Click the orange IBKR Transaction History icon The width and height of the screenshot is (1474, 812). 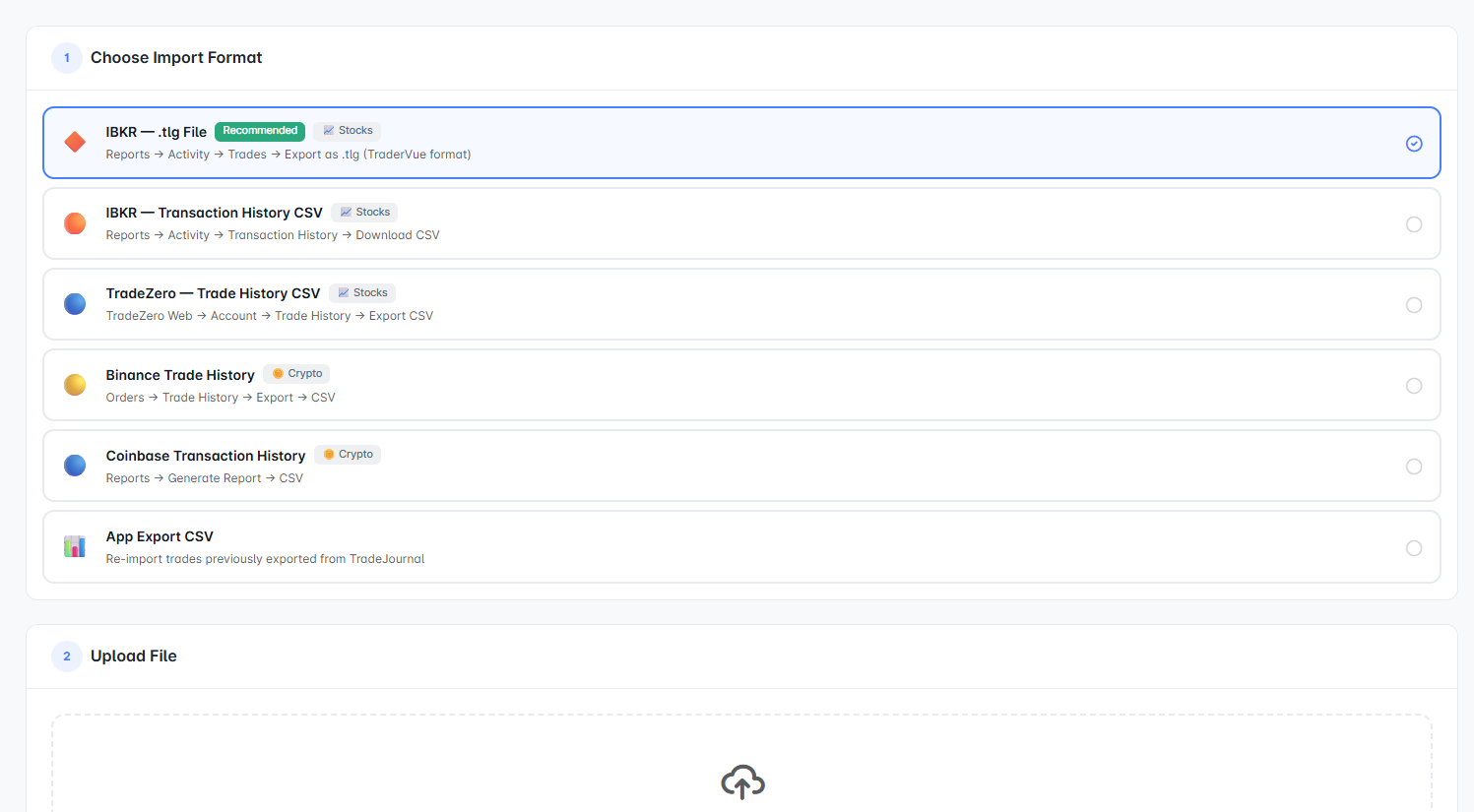[x=75, y=223]
